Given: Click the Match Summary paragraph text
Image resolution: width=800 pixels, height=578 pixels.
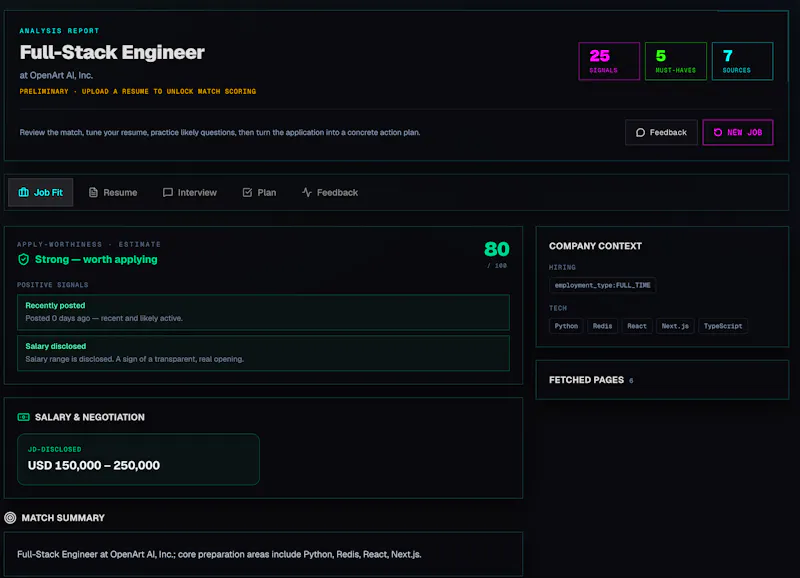Looking at the screenshot, I should pyautogui.click(x=219, y=555).
